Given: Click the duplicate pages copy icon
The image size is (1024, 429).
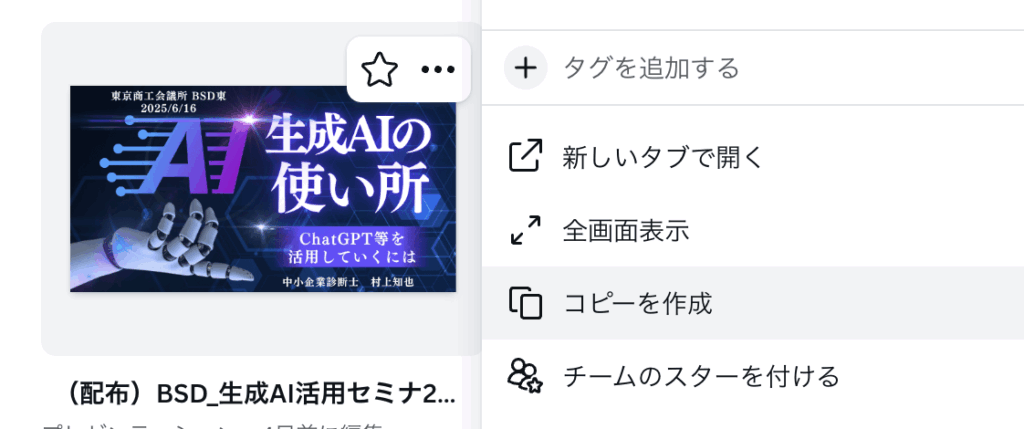Looking at the screenshot, I should click(x=526, y=304).
